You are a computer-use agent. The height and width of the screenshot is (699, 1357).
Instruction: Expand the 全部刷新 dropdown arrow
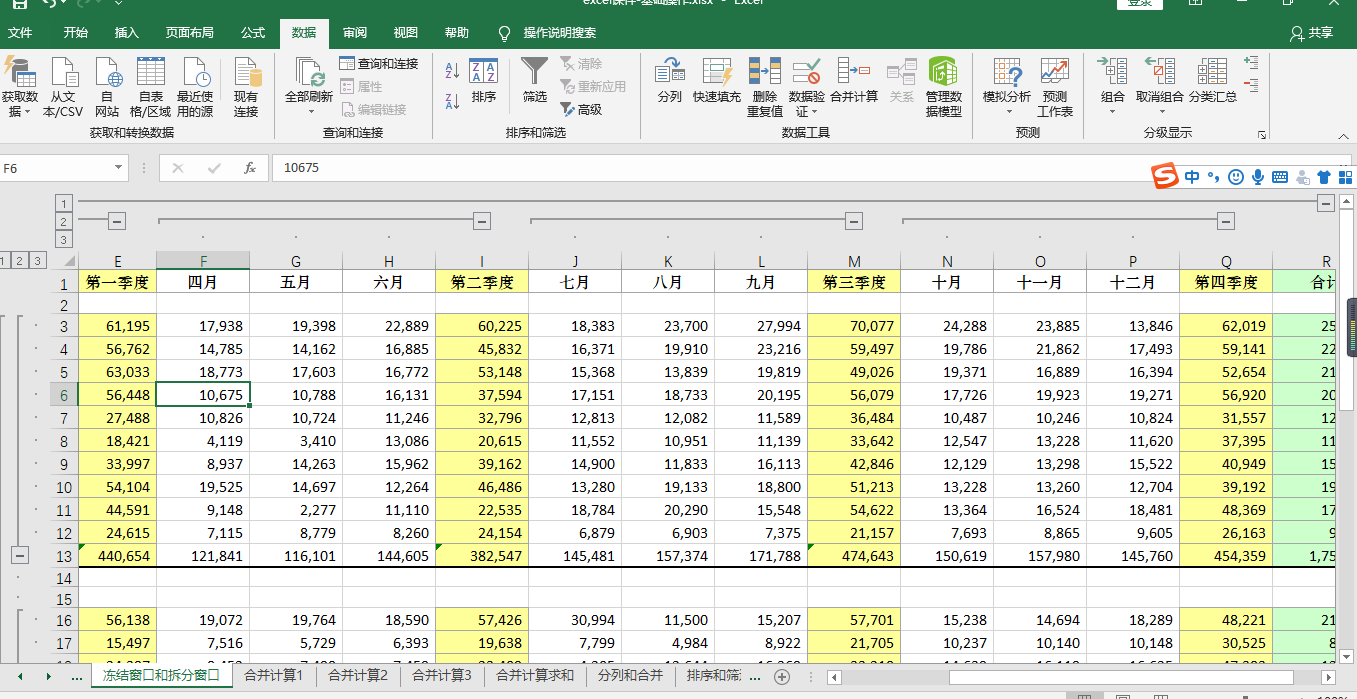click(311, 112)
